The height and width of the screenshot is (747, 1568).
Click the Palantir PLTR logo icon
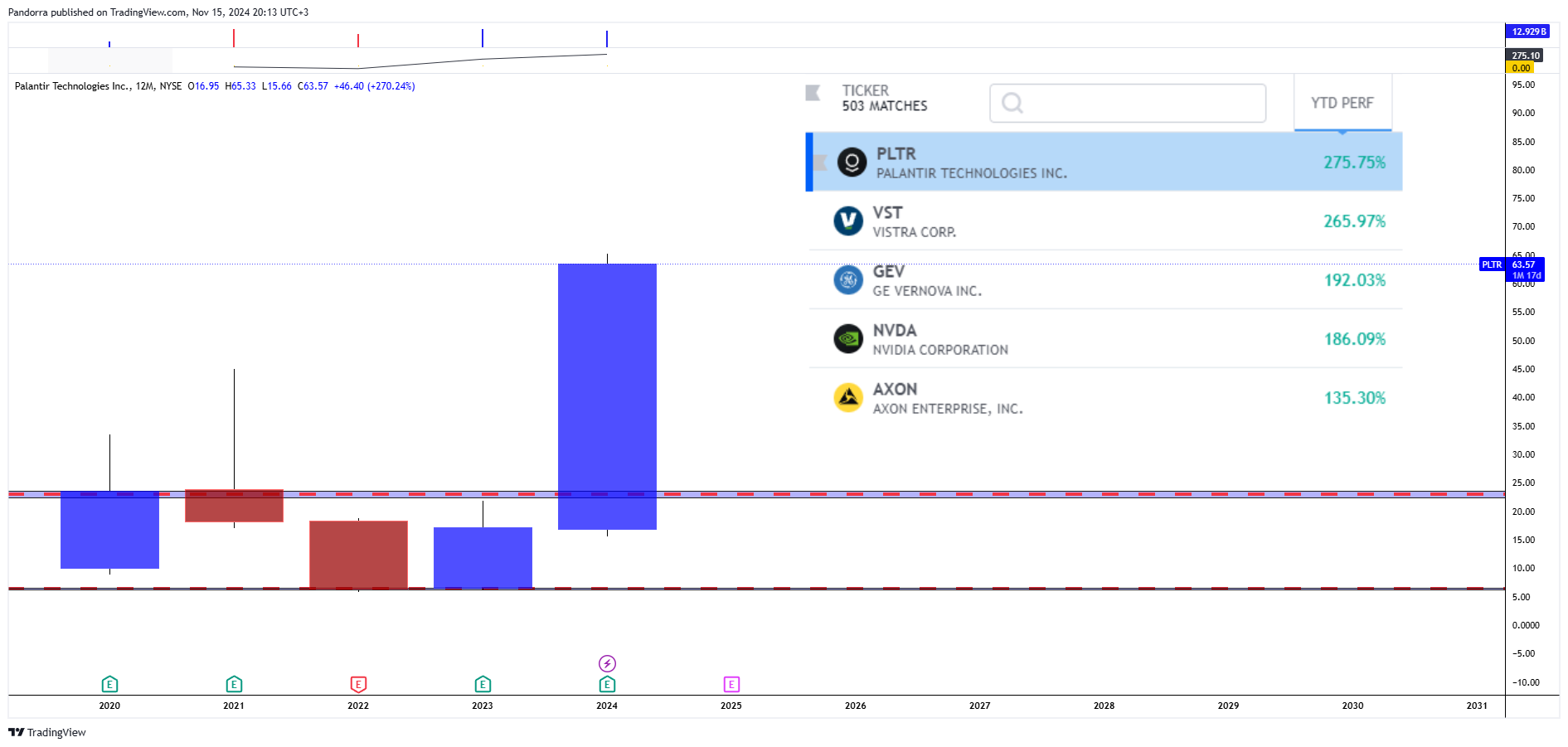[852, 162]
